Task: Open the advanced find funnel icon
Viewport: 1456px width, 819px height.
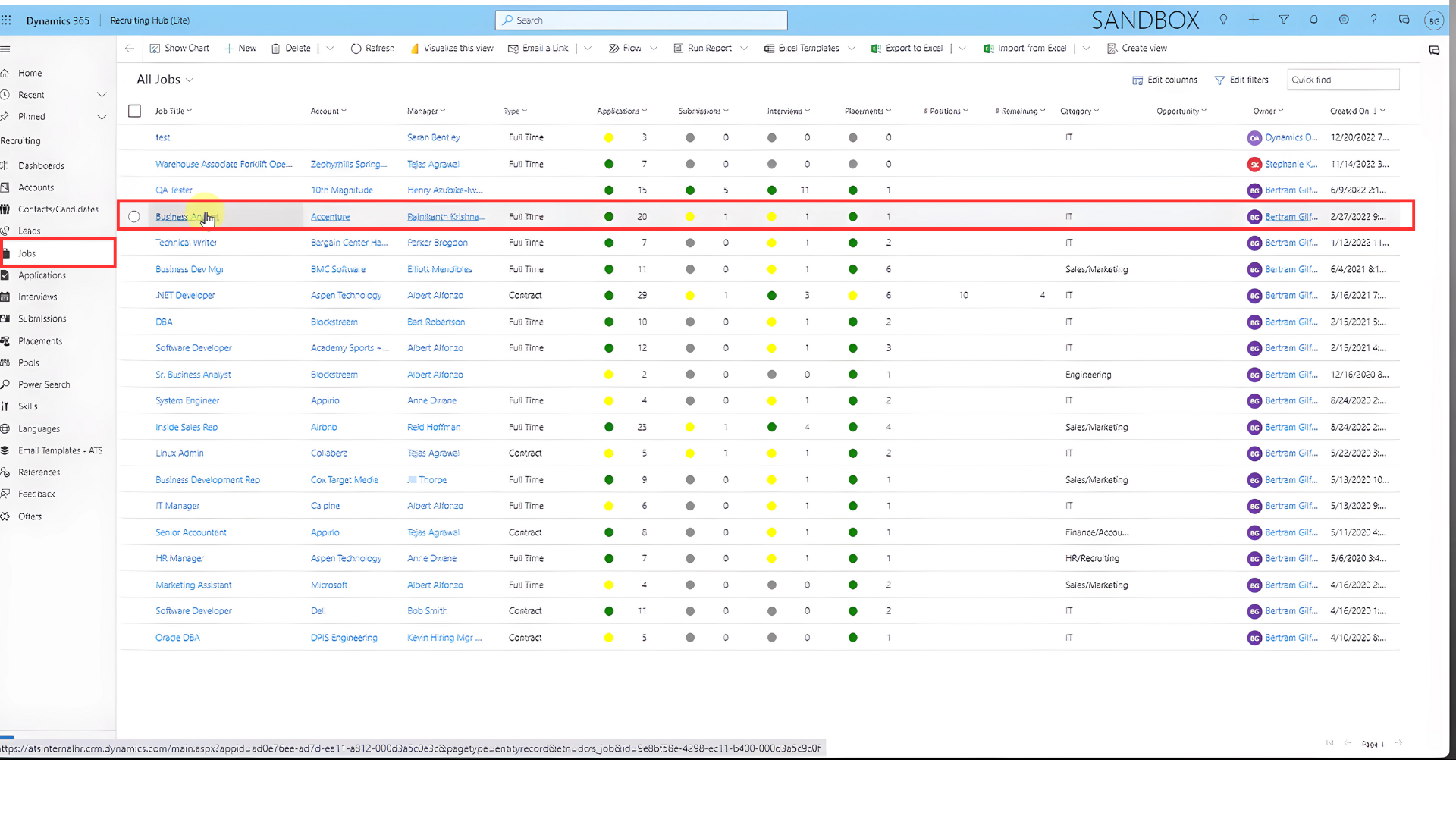Action: pos(1284,20)
